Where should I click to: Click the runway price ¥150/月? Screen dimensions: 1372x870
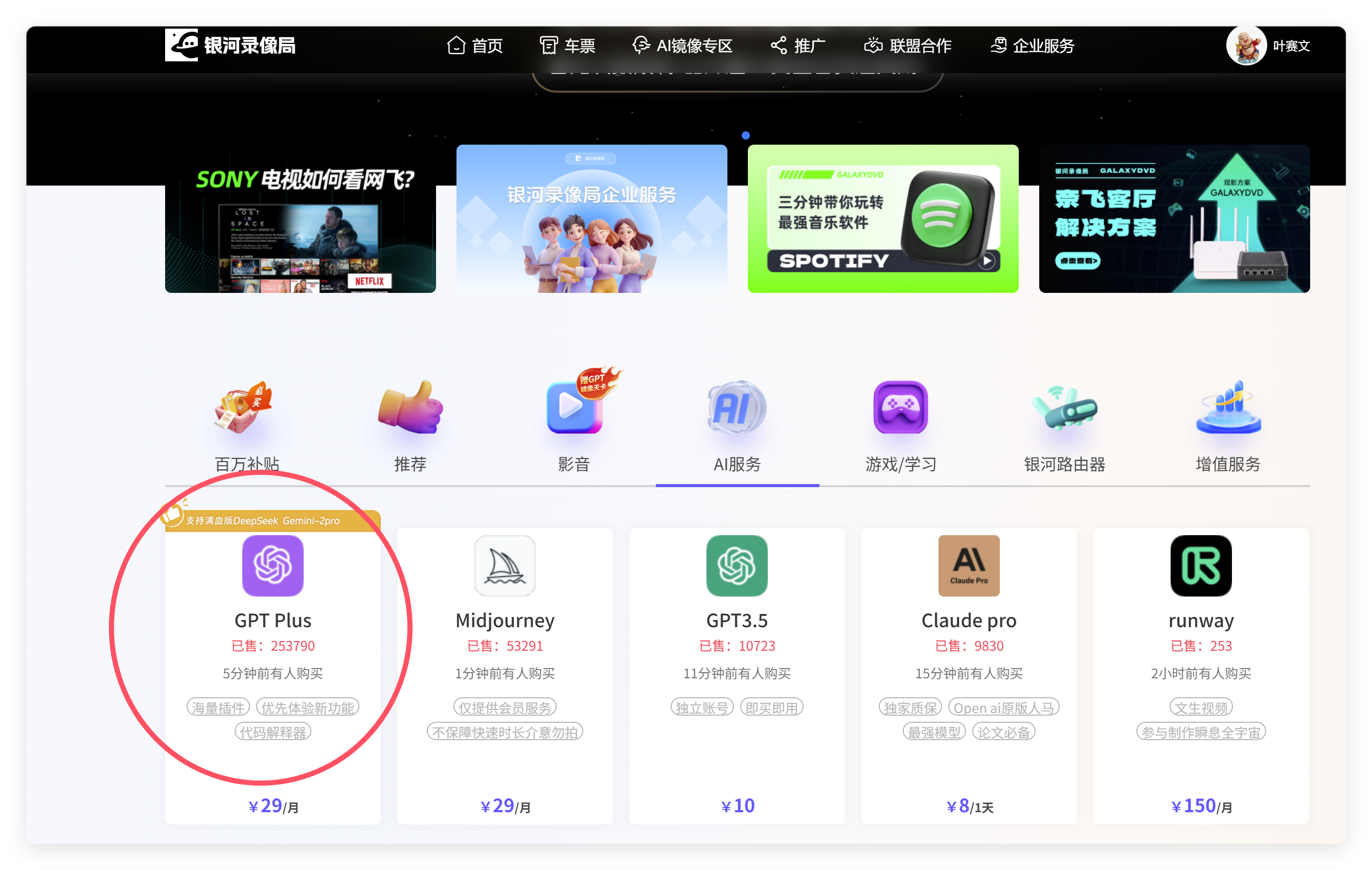pos(1201,806)
